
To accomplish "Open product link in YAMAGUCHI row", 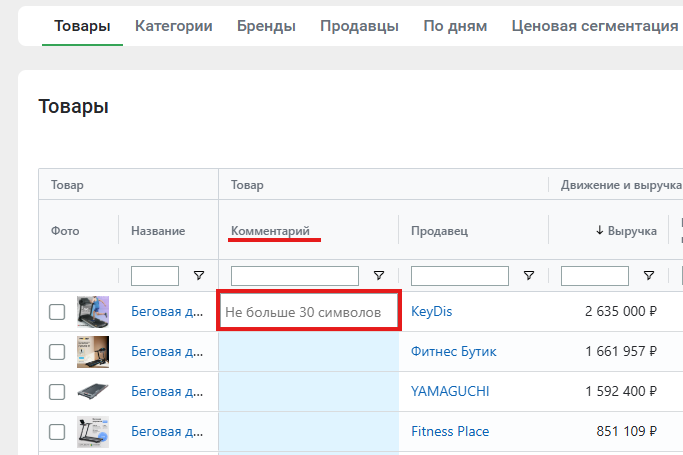I will 167,392.
